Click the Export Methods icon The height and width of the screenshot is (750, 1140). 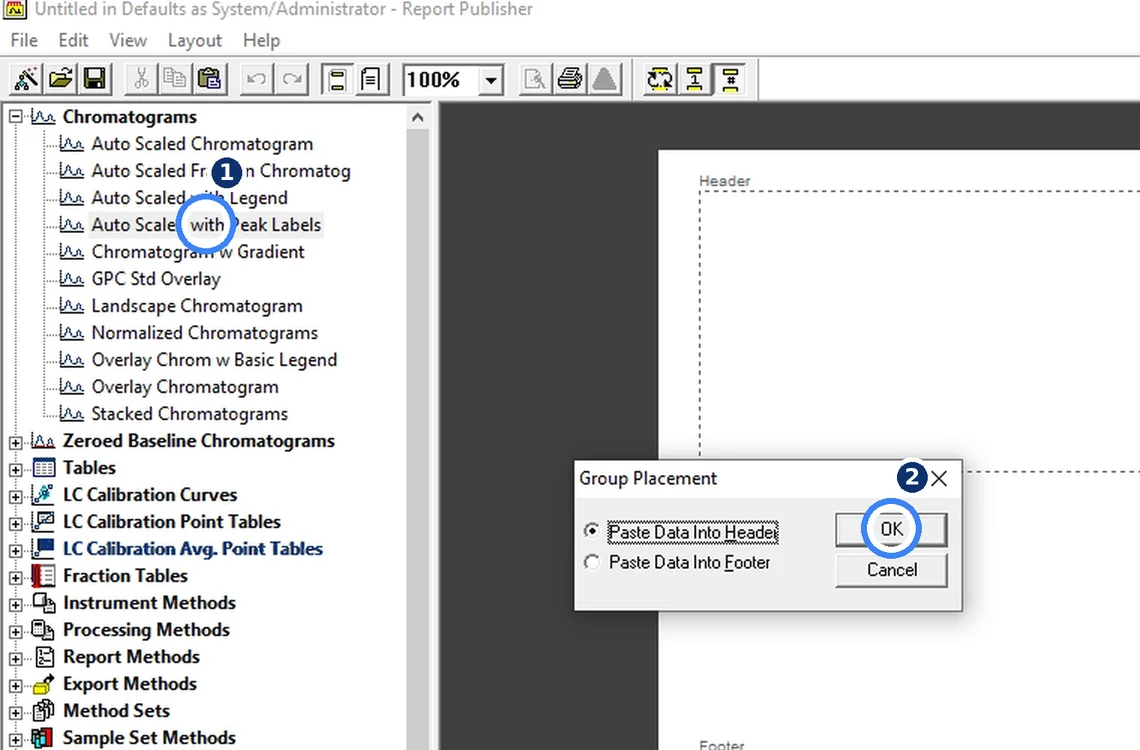44,684
